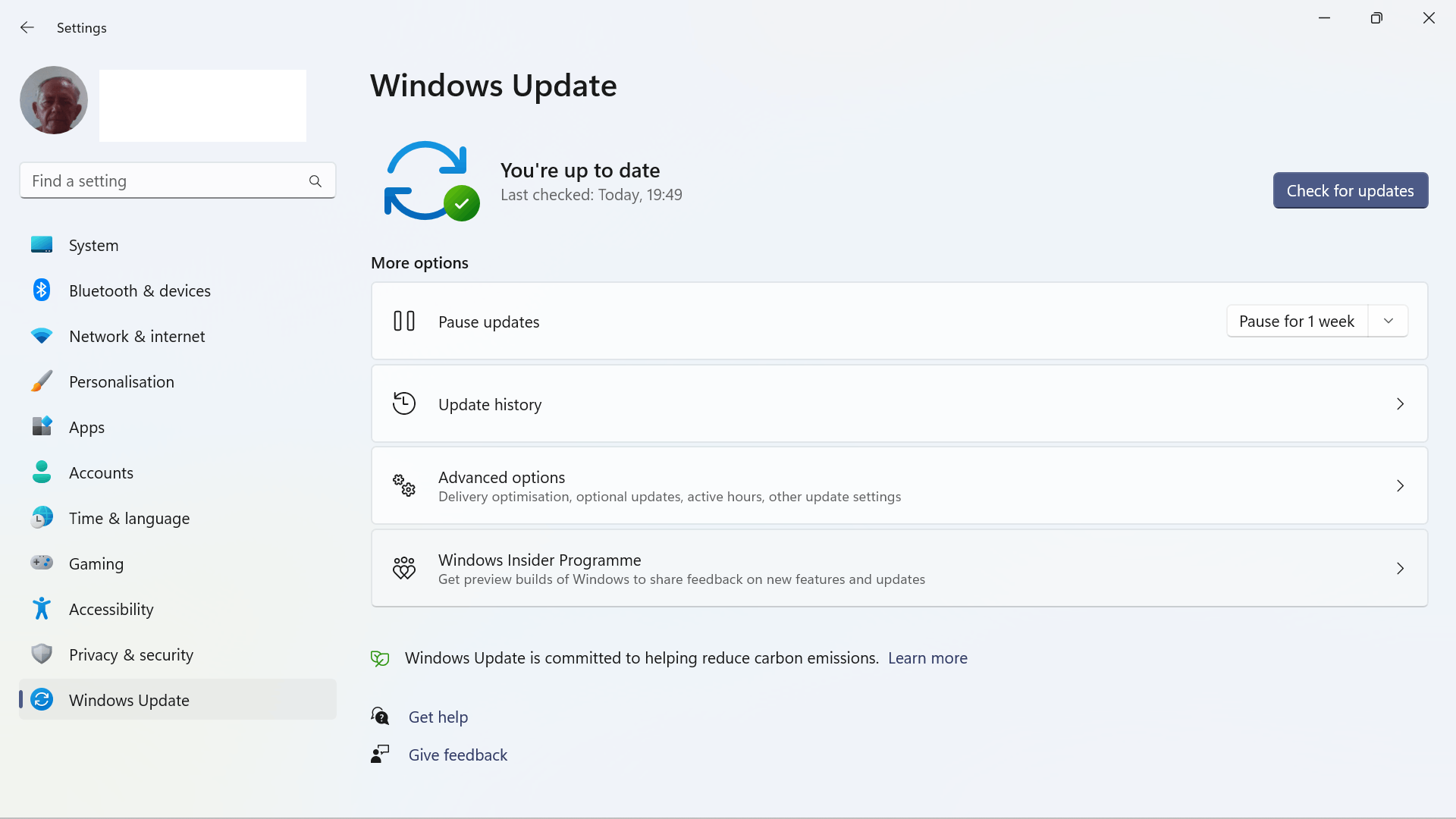Click the Get help headset icon

[x=380, y=716]
